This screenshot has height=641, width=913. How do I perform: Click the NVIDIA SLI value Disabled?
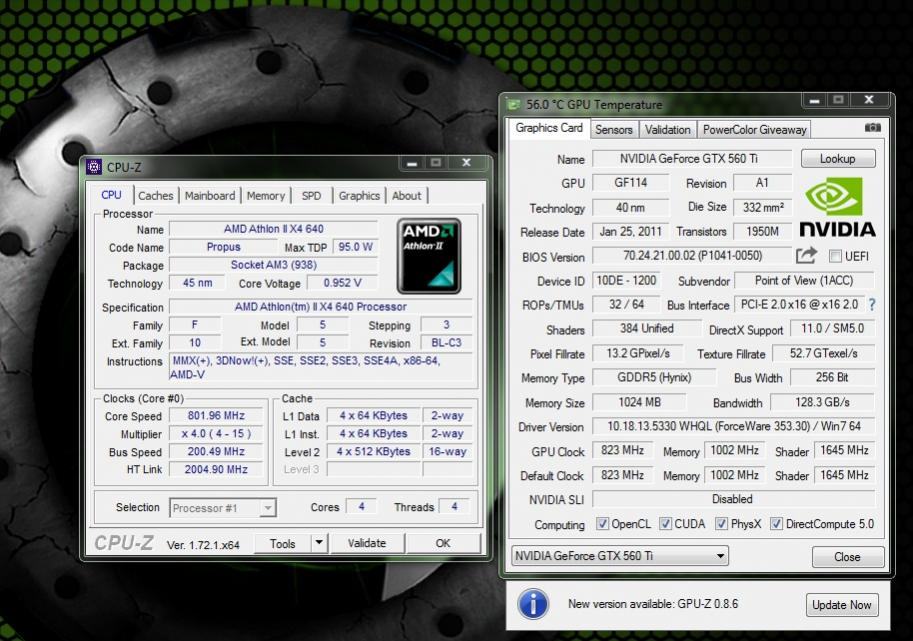[x=733, y=499]
